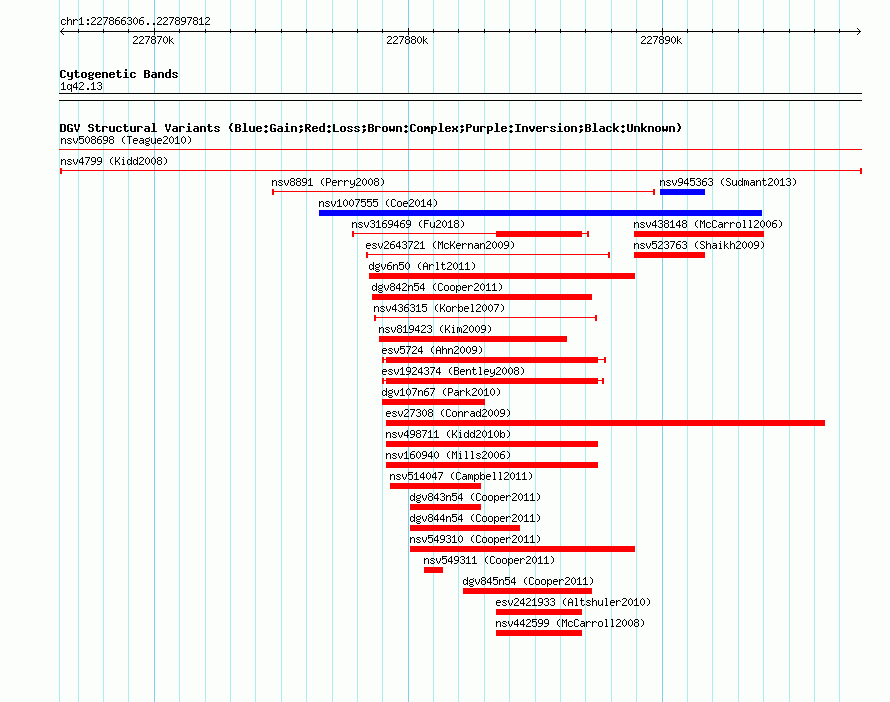
Task: Click the Cytogenetic Bands track title
Action: (x=119, y=74)
